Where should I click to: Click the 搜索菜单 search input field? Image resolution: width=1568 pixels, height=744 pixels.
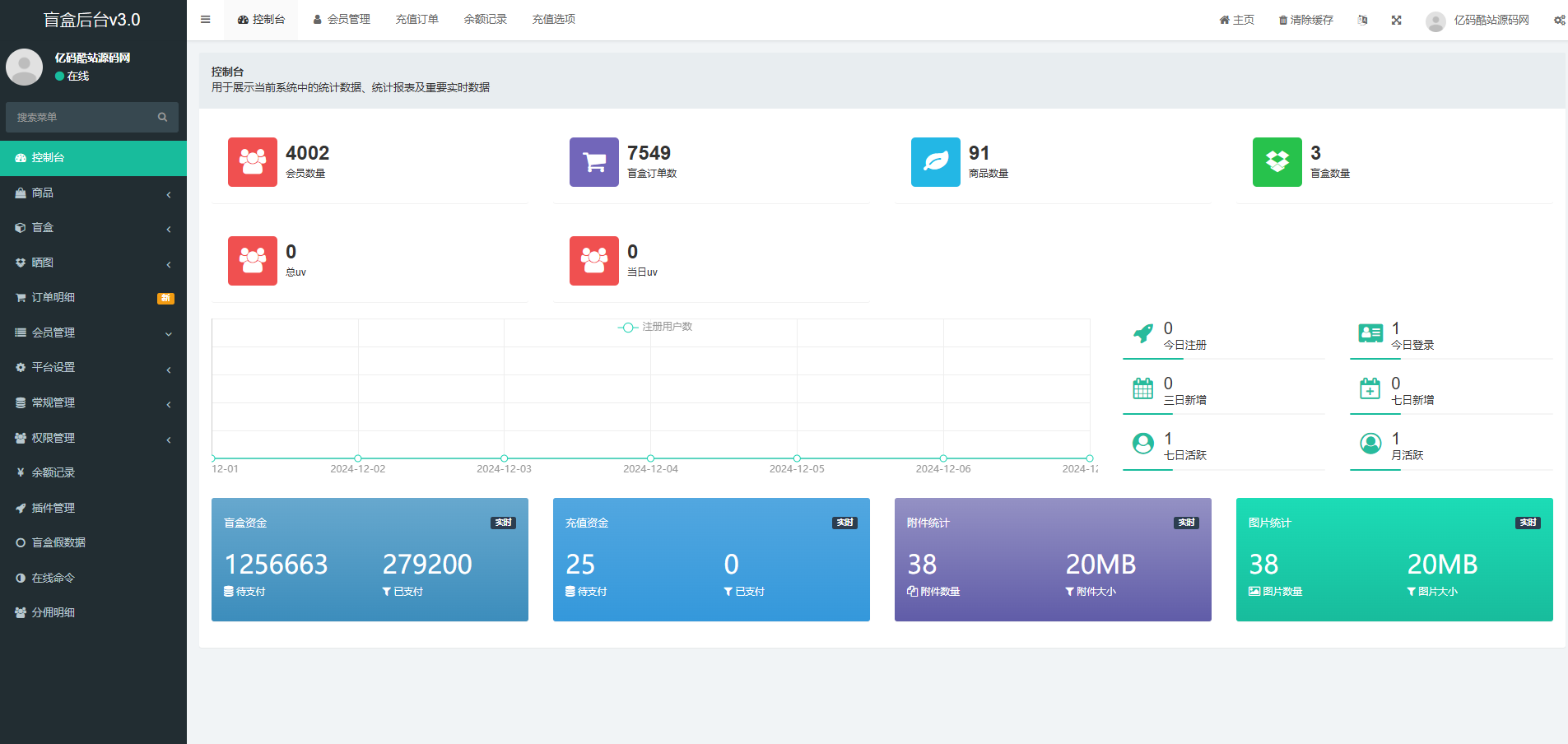coord(81,118)
